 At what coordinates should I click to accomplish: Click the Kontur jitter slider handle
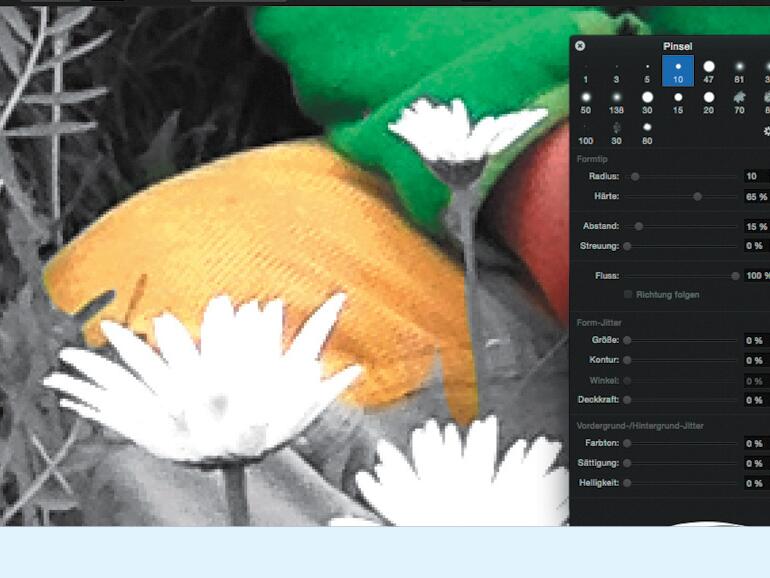pyautogui.click(x=627, y=360)
